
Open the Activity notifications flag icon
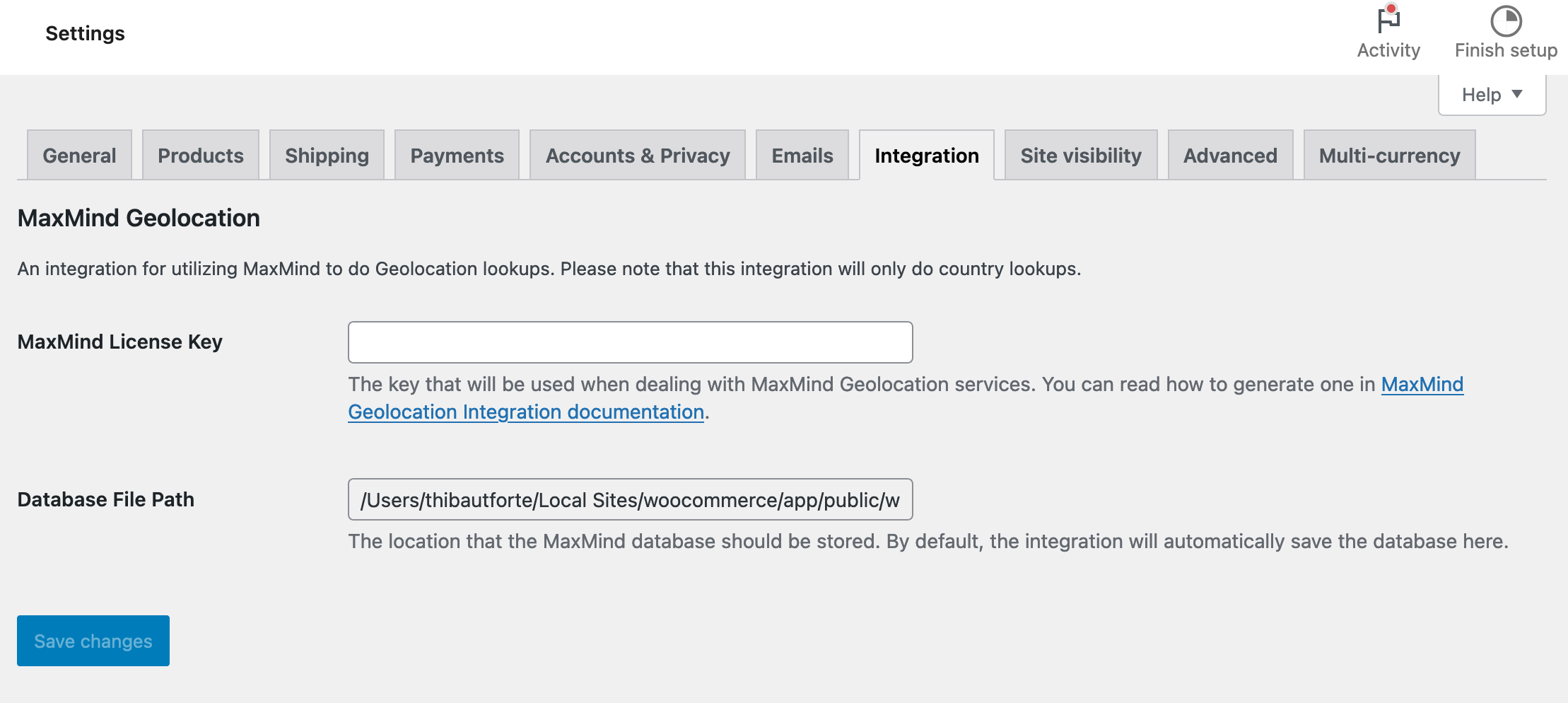click(x=1387, y=21)
